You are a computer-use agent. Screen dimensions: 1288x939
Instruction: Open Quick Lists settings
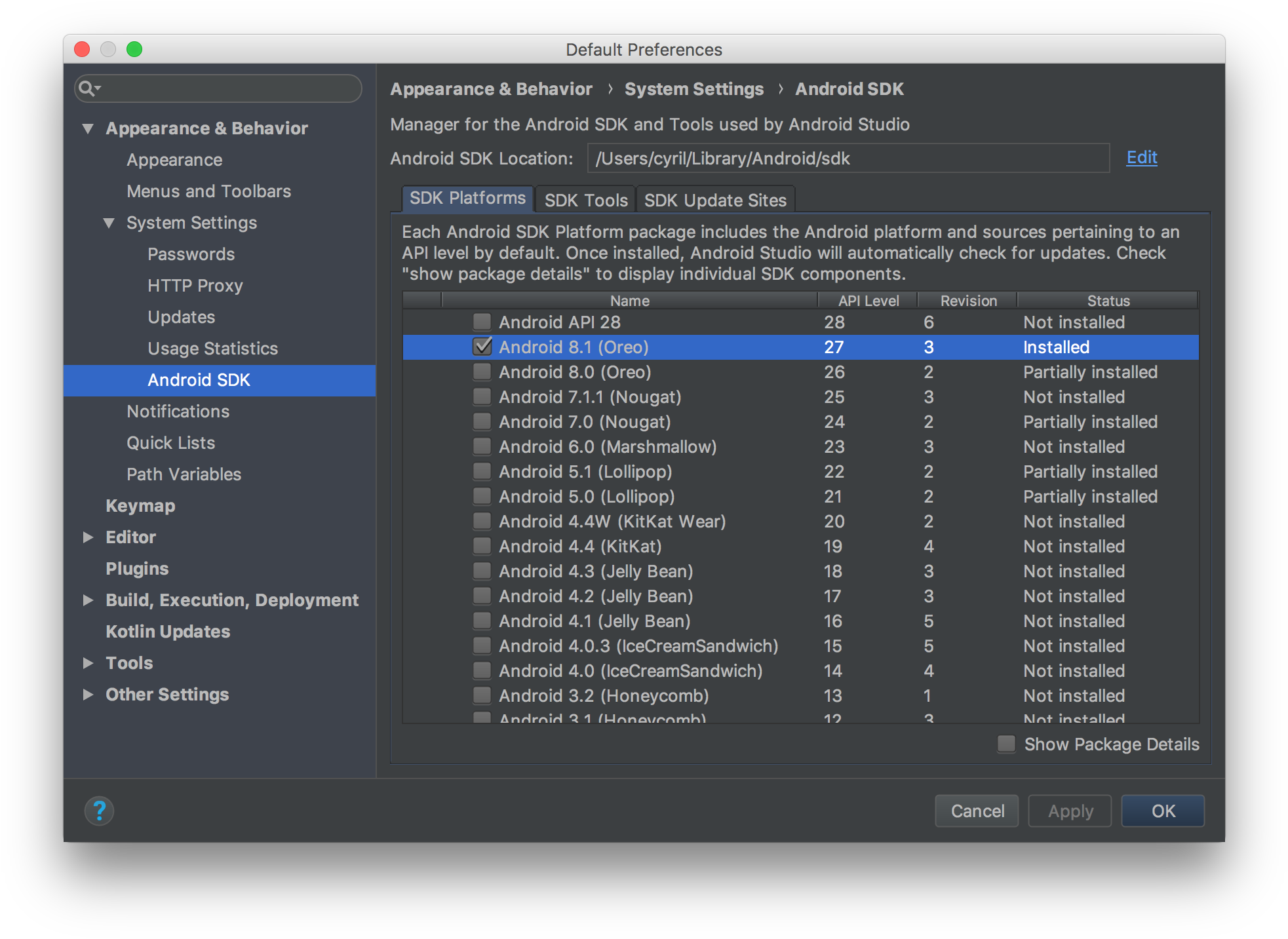tap(170, 443)
